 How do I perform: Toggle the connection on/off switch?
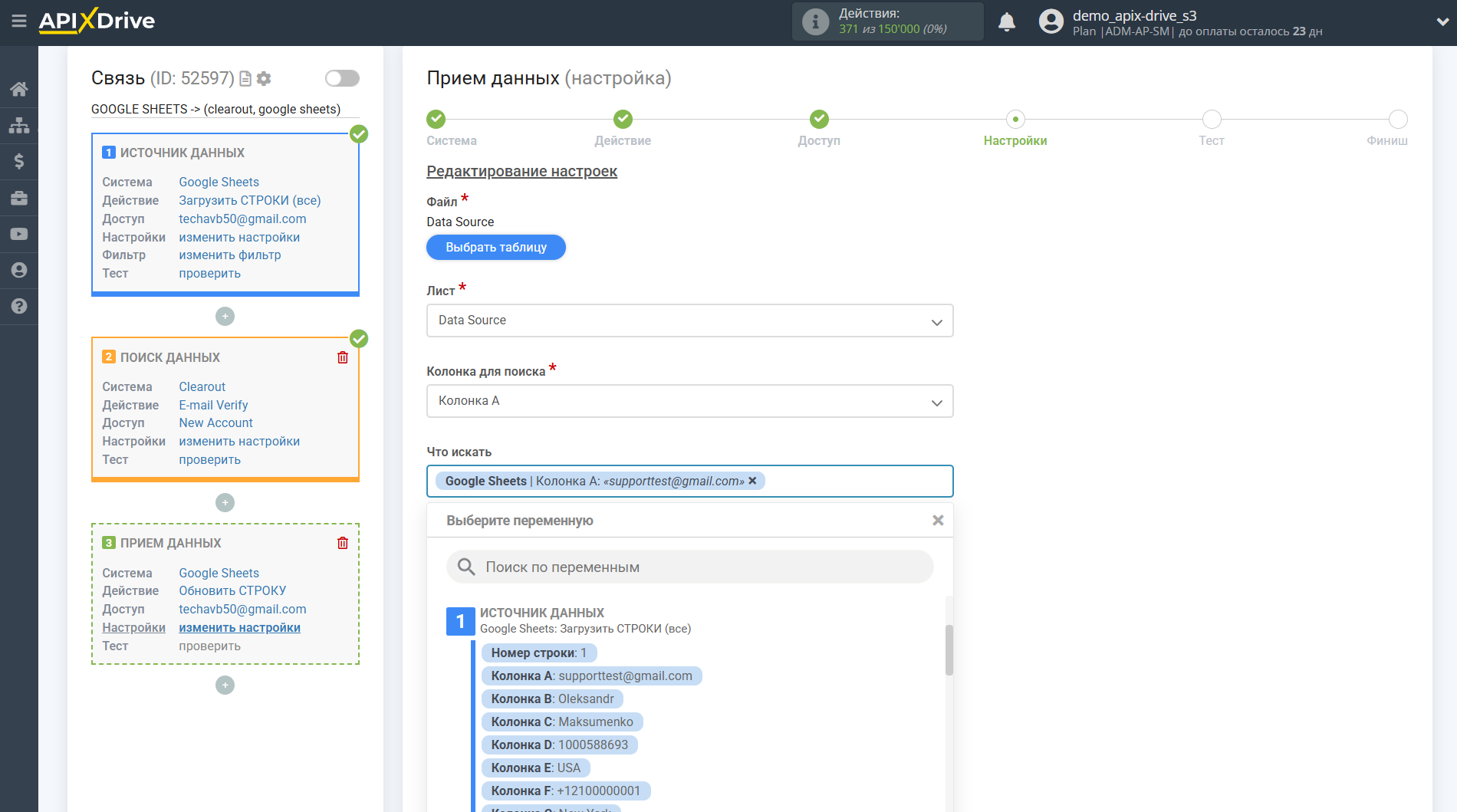coord(342,78)
